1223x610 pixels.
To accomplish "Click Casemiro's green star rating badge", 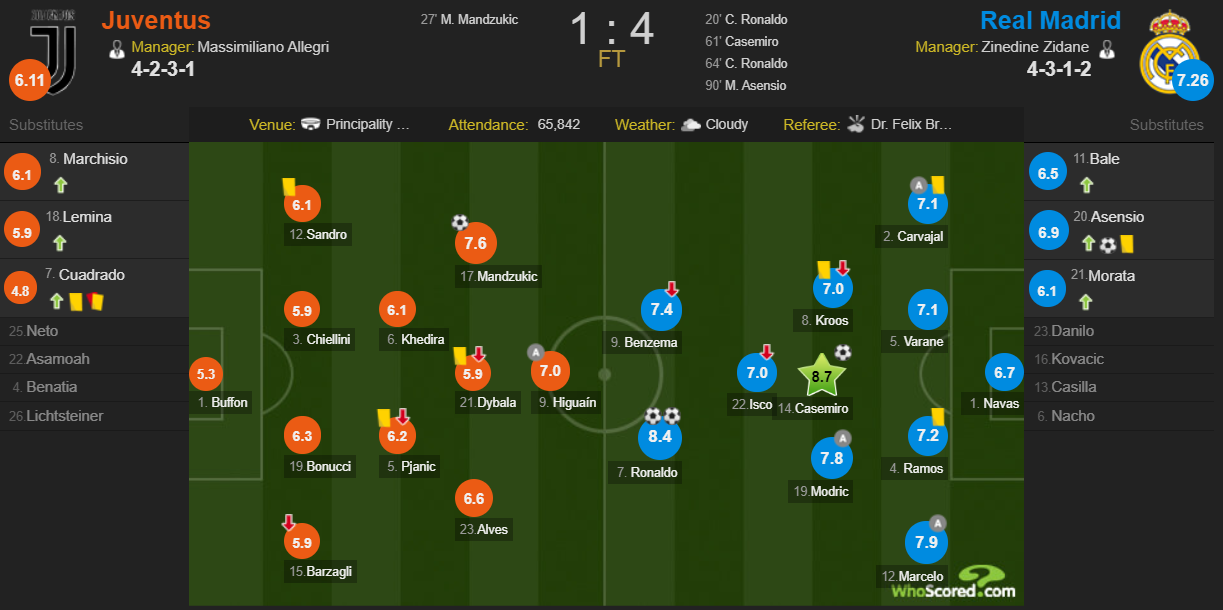I will [x=821, y=377].
